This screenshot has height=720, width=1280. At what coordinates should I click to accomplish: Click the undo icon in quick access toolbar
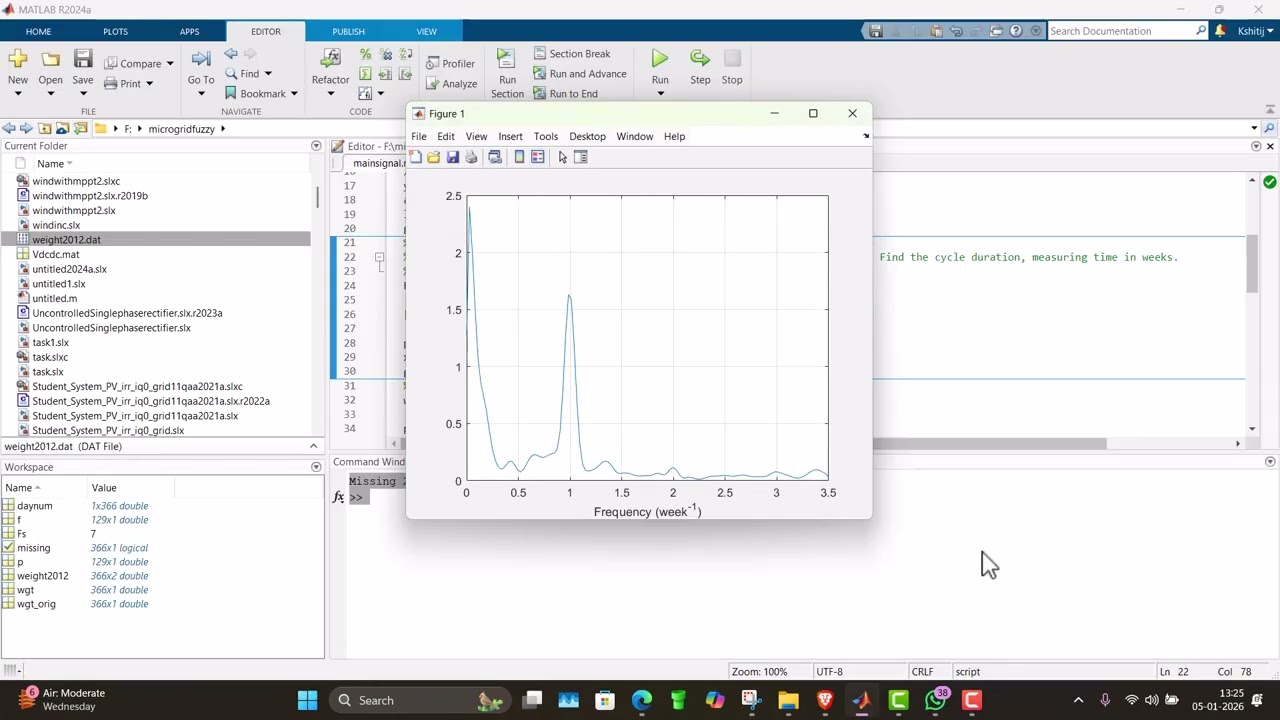(x=955, y=31)
